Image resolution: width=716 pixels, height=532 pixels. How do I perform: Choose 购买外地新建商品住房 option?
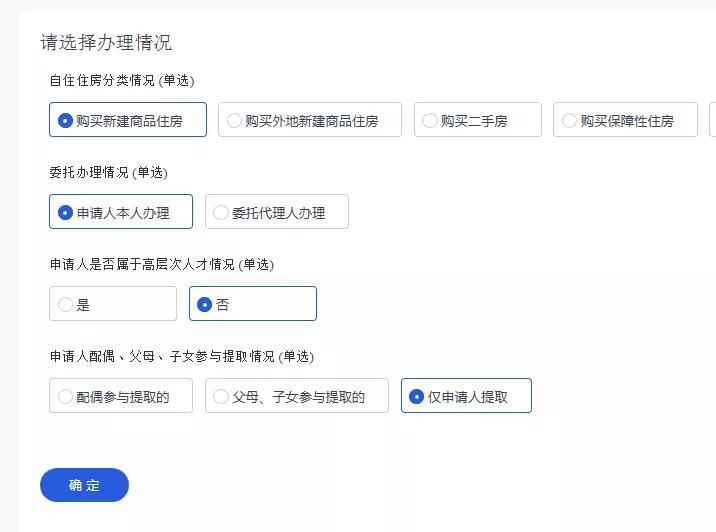pos(309,120)
